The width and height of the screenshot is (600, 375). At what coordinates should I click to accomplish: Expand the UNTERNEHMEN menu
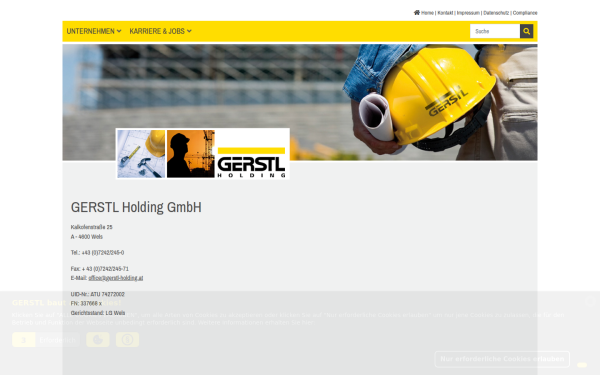[x=94, y=31]
